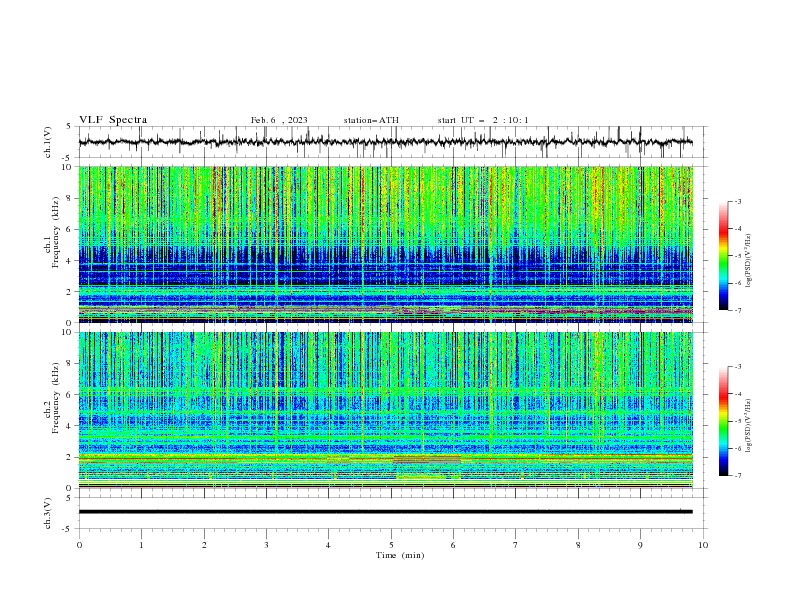Click the 'station=ATH' label
792x612 pixels.
[x=371, y=120]
